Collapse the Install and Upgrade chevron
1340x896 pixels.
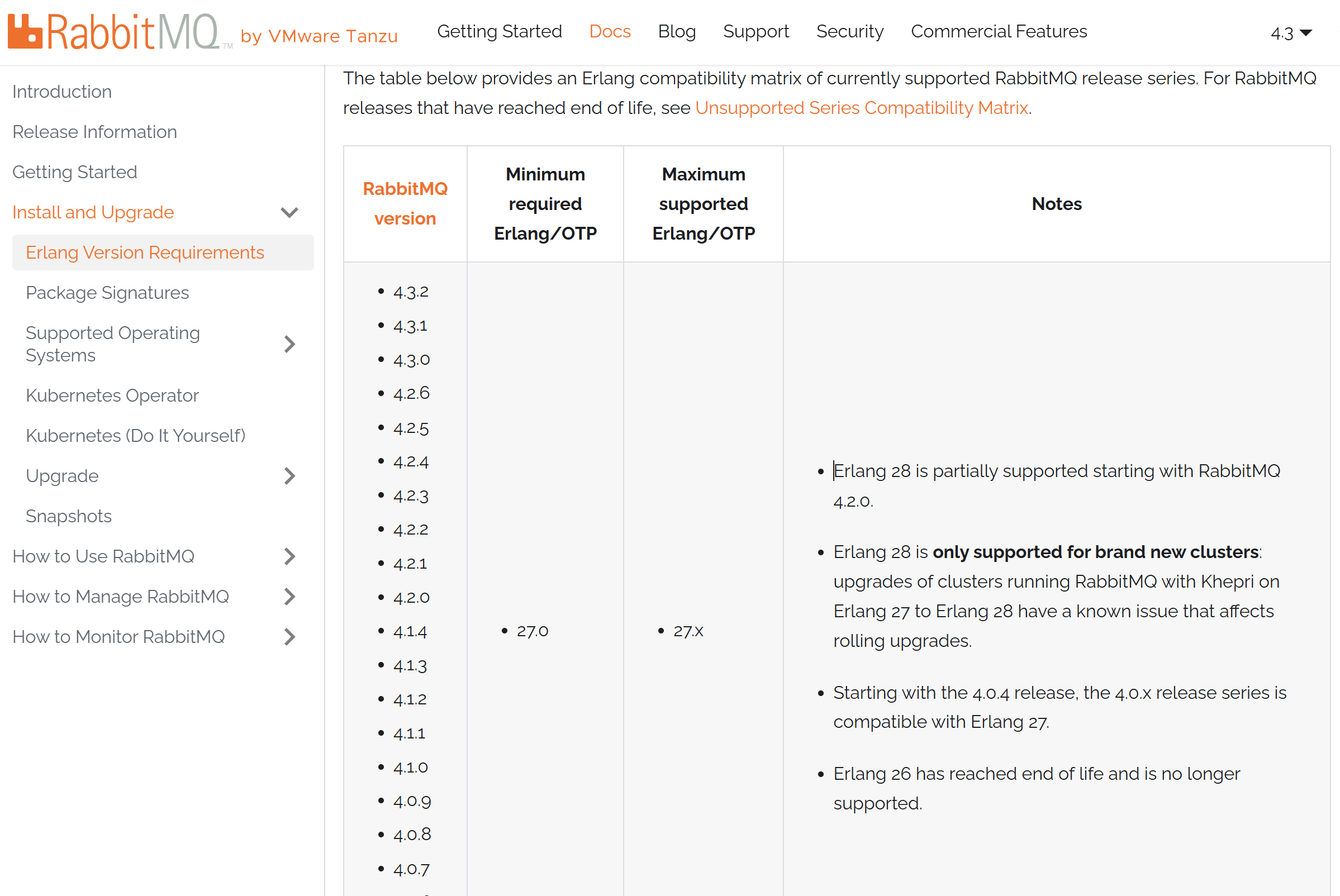click(x=289, y=212)
